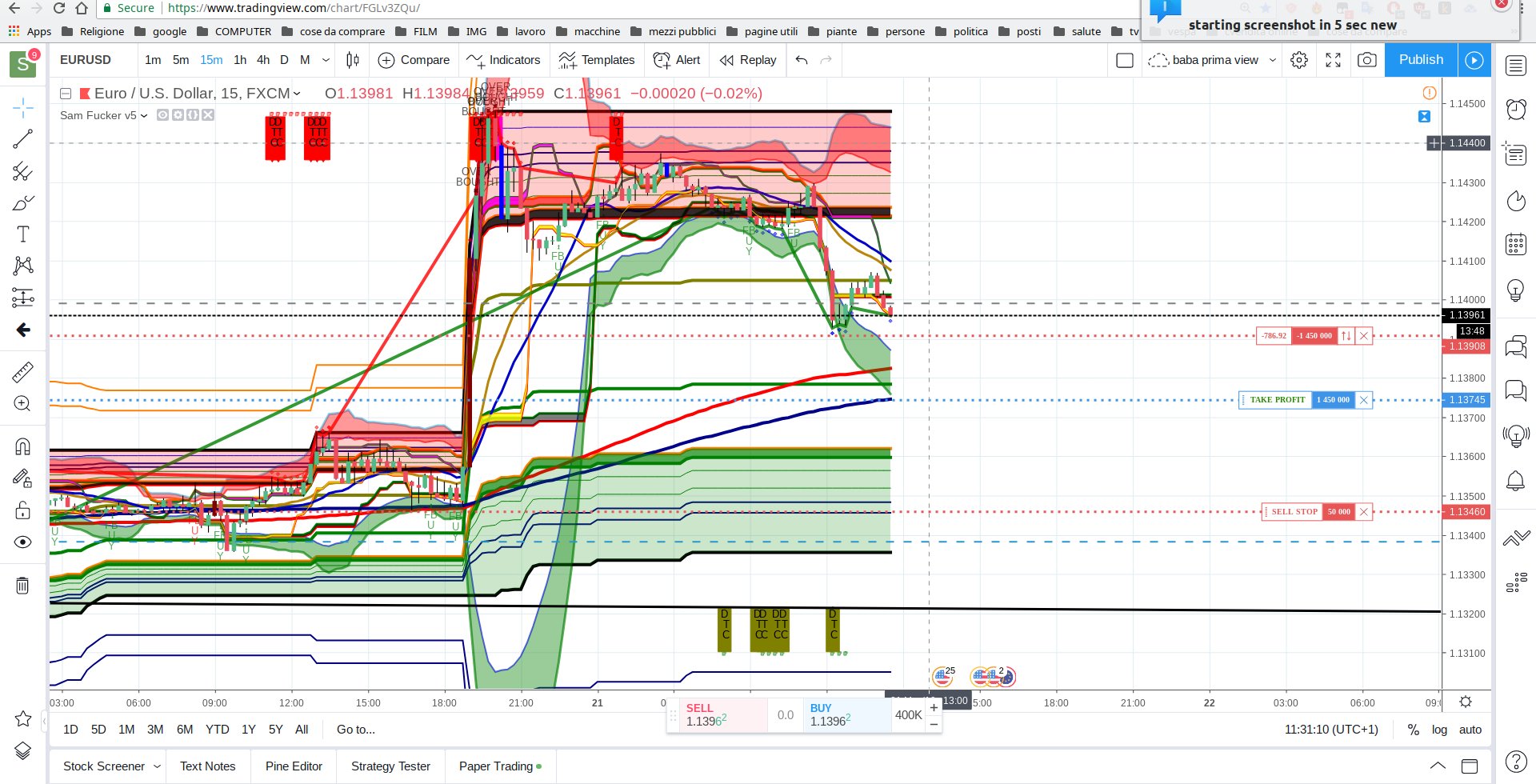
Task: Expand the Sam Fucker v5 indicator dropdown
Action: pos(144,115)
